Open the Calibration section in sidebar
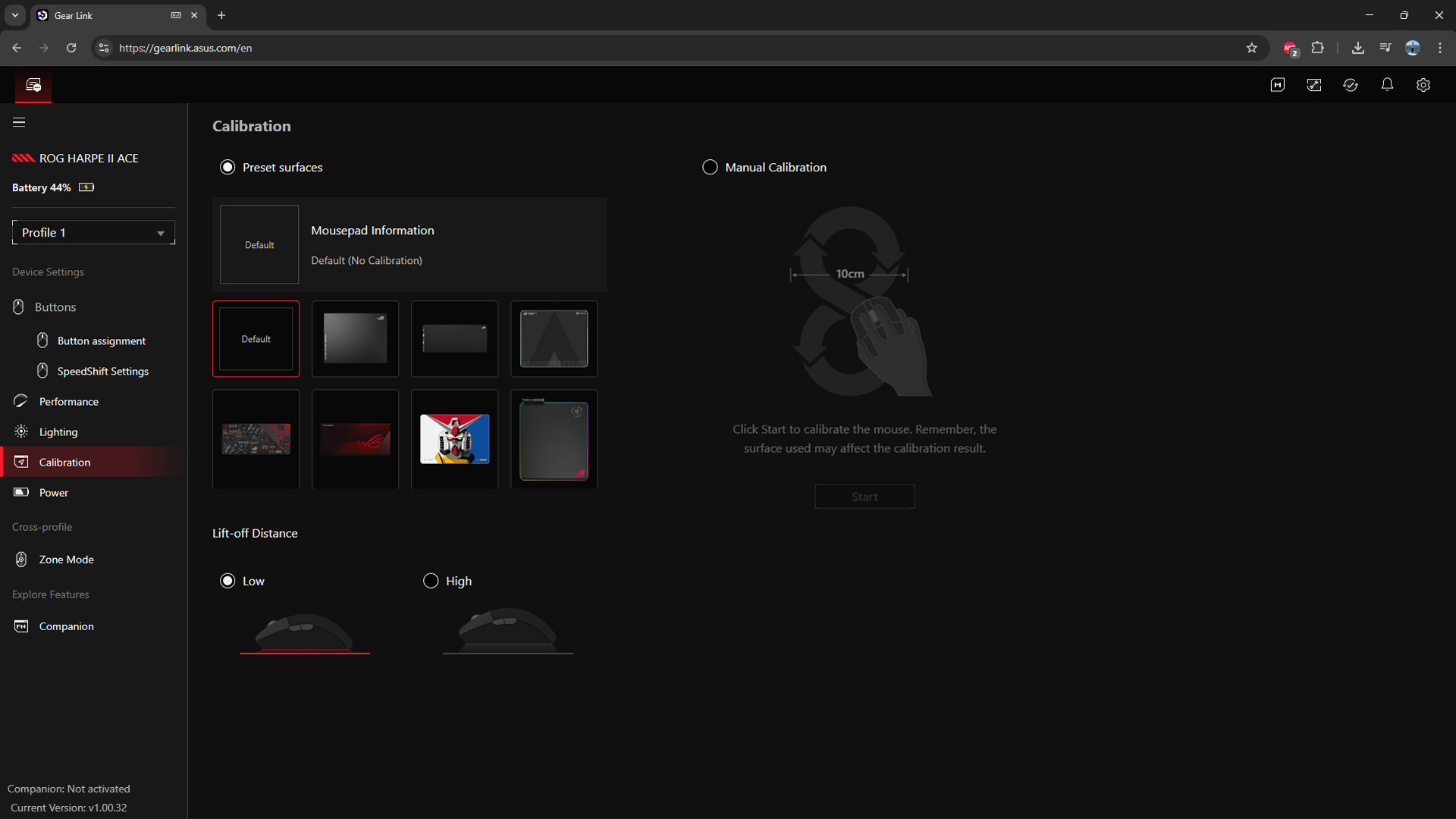This screenshot has width=1456, height=819. click(x=64, y=462)
